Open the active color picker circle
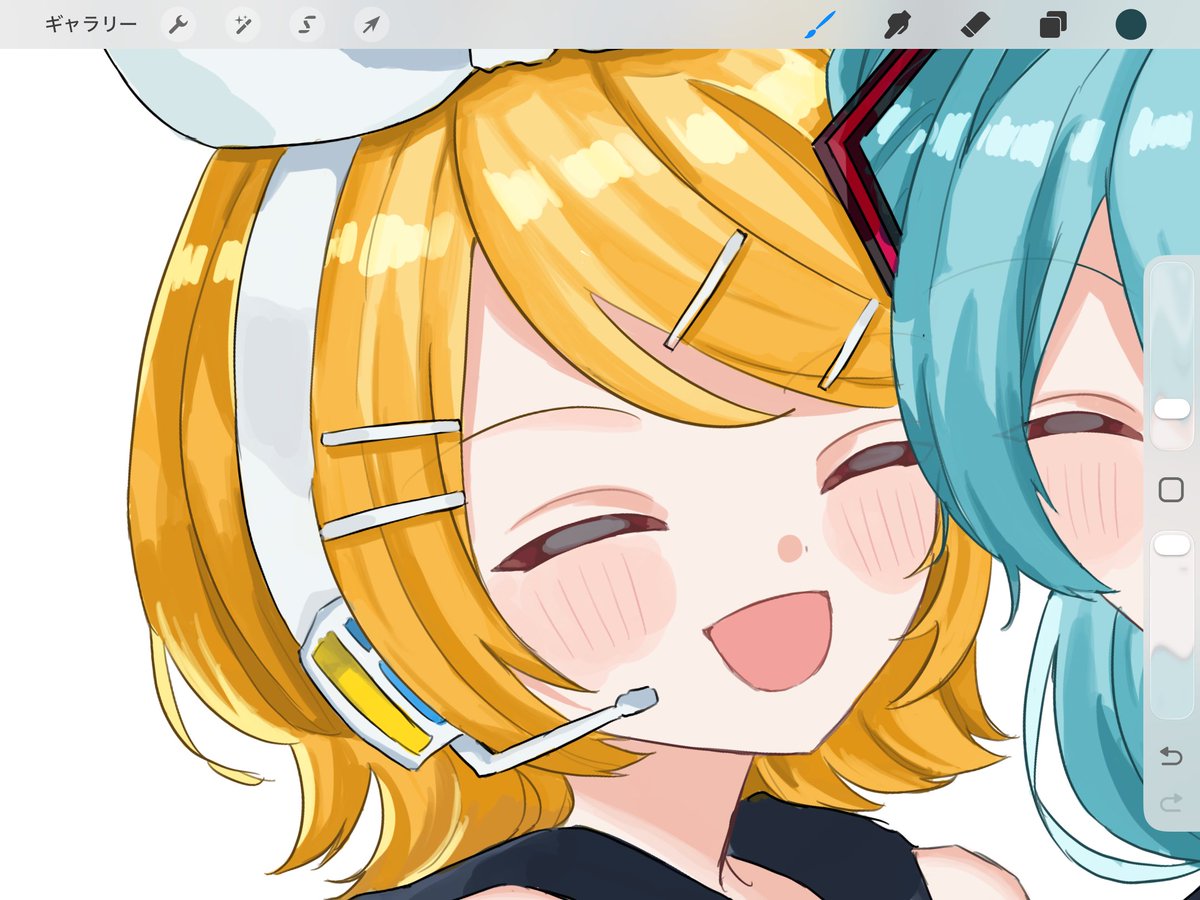1200x900 pixels. (1131, 25)
